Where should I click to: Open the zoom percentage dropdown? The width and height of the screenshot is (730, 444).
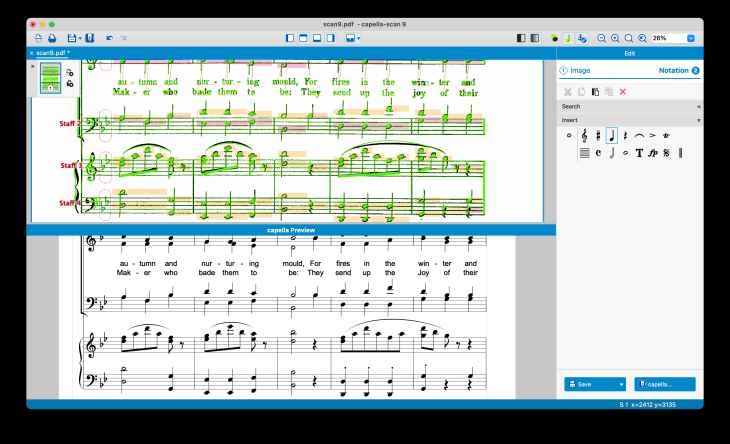(690, 38)
